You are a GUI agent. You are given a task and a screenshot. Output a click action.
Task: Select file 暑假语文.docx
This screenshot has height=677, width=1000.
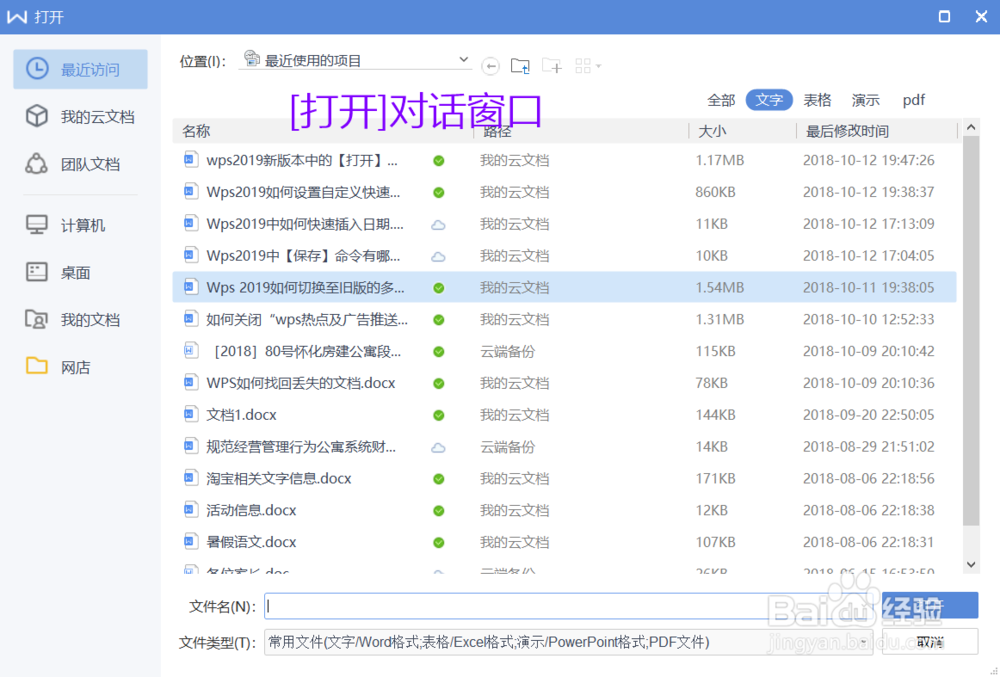564,542
